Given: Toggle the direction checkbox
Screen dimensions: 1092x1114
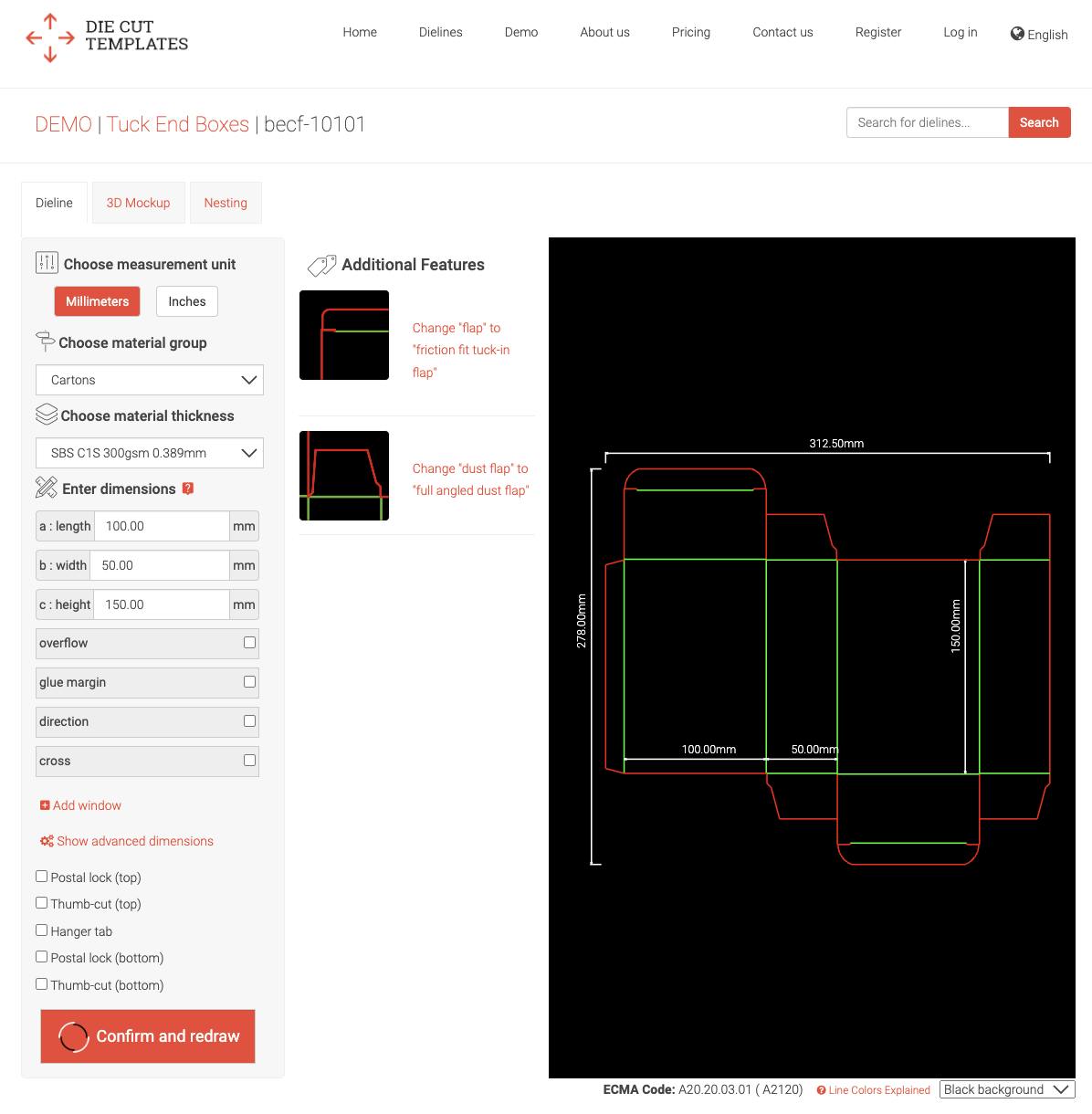Looking at the screenshot, I should pyautogui.click(x=249, y=721).
